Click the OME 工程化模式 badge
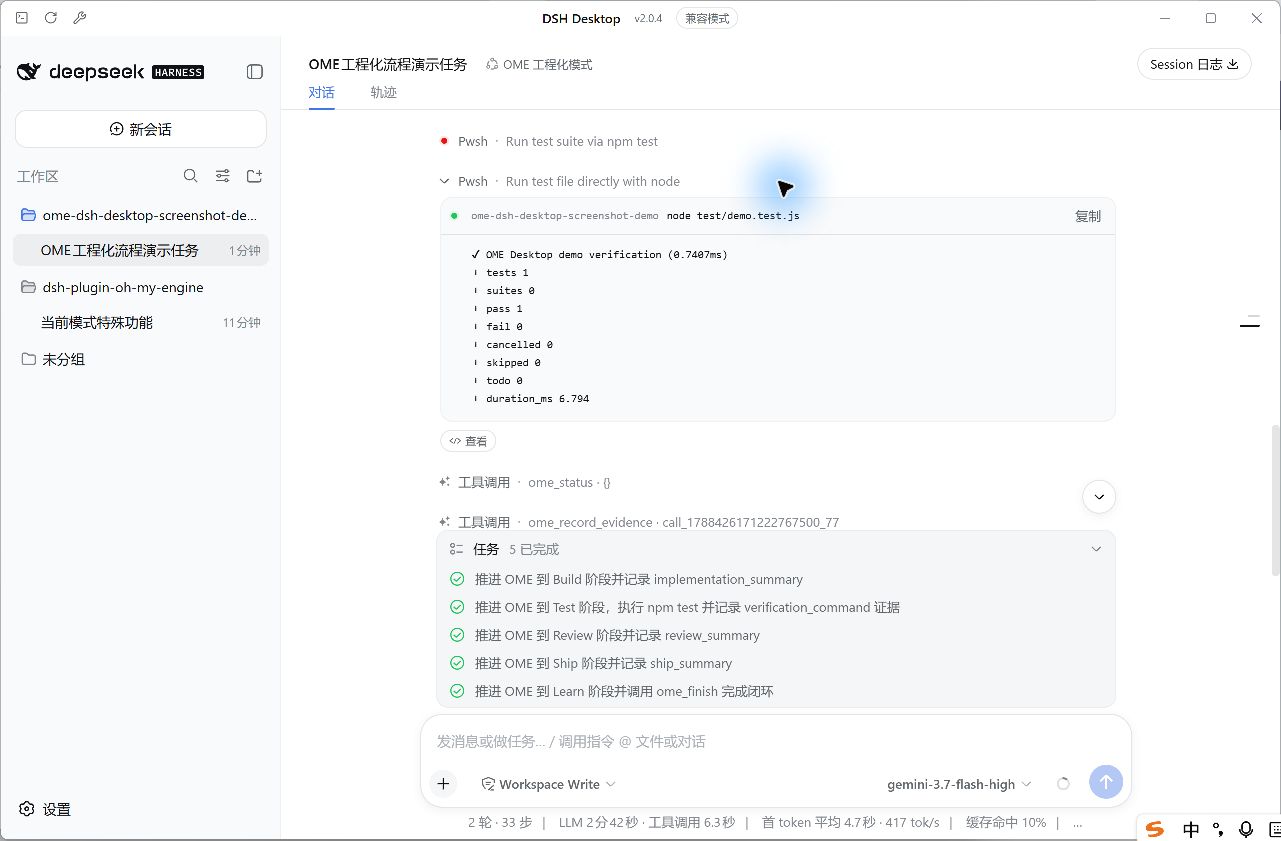This screenshot has width=1281, height=841. point(539,64)
